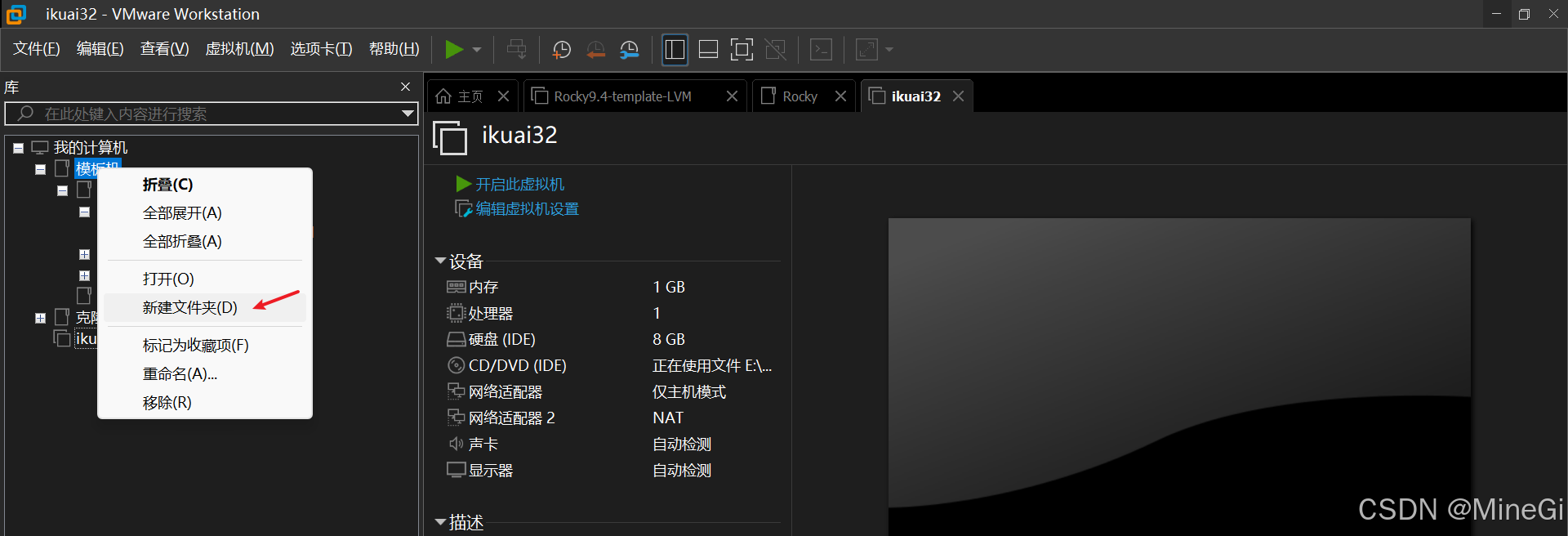Take a snapshot using the clock icon

pyautogui.click(x=562, y=50)
